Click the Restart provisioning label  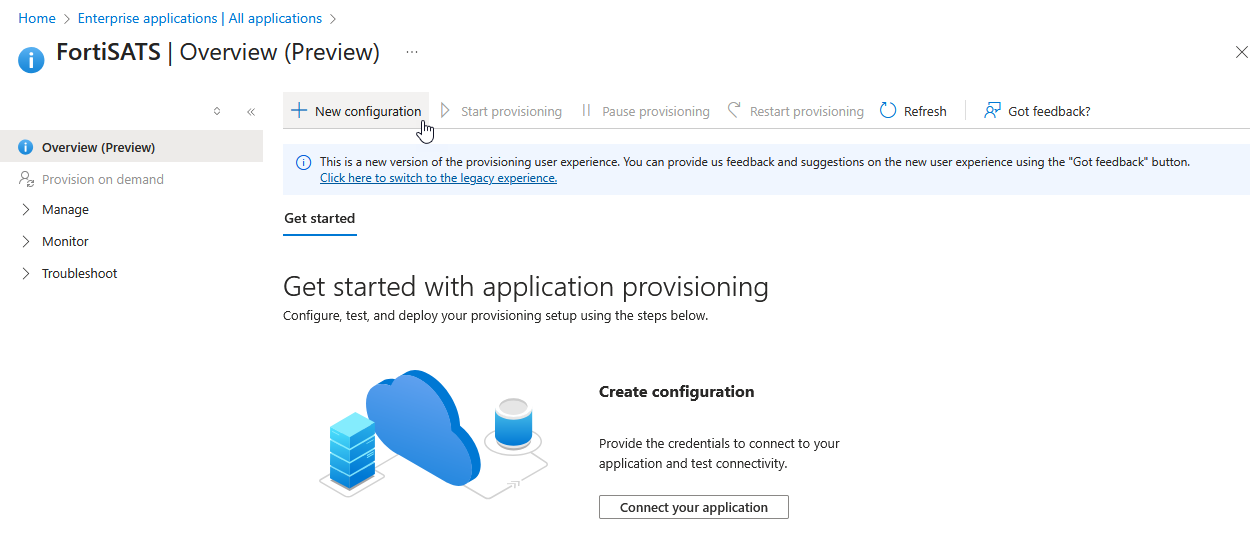[807, 112]
